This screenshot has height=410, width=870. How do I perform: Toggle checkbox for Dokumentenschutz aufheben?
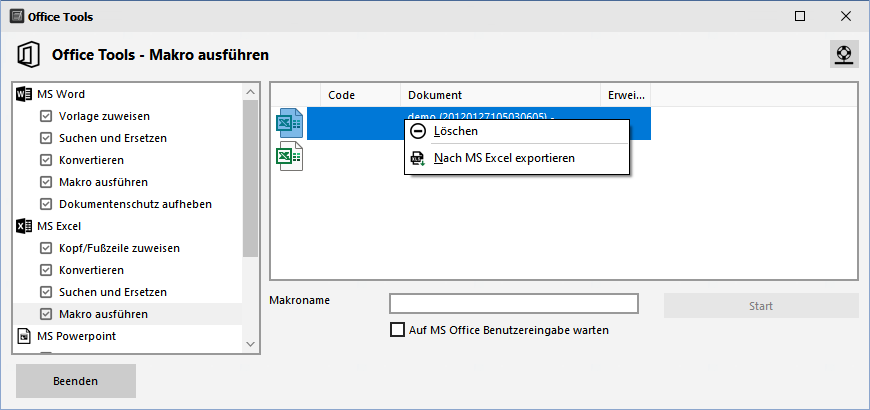pos(46,204)
